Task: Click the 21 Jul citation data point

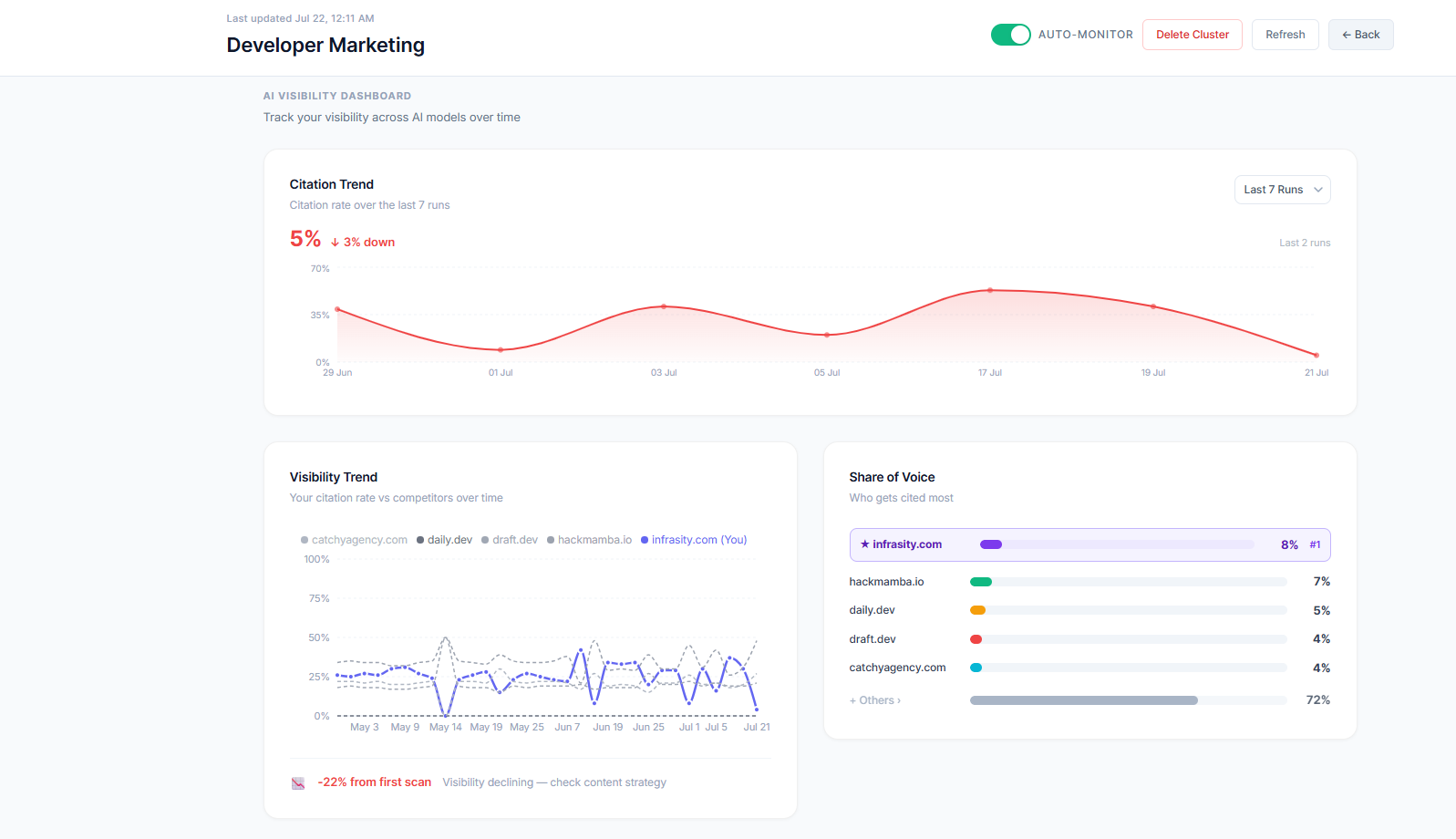Action: 1317,355
